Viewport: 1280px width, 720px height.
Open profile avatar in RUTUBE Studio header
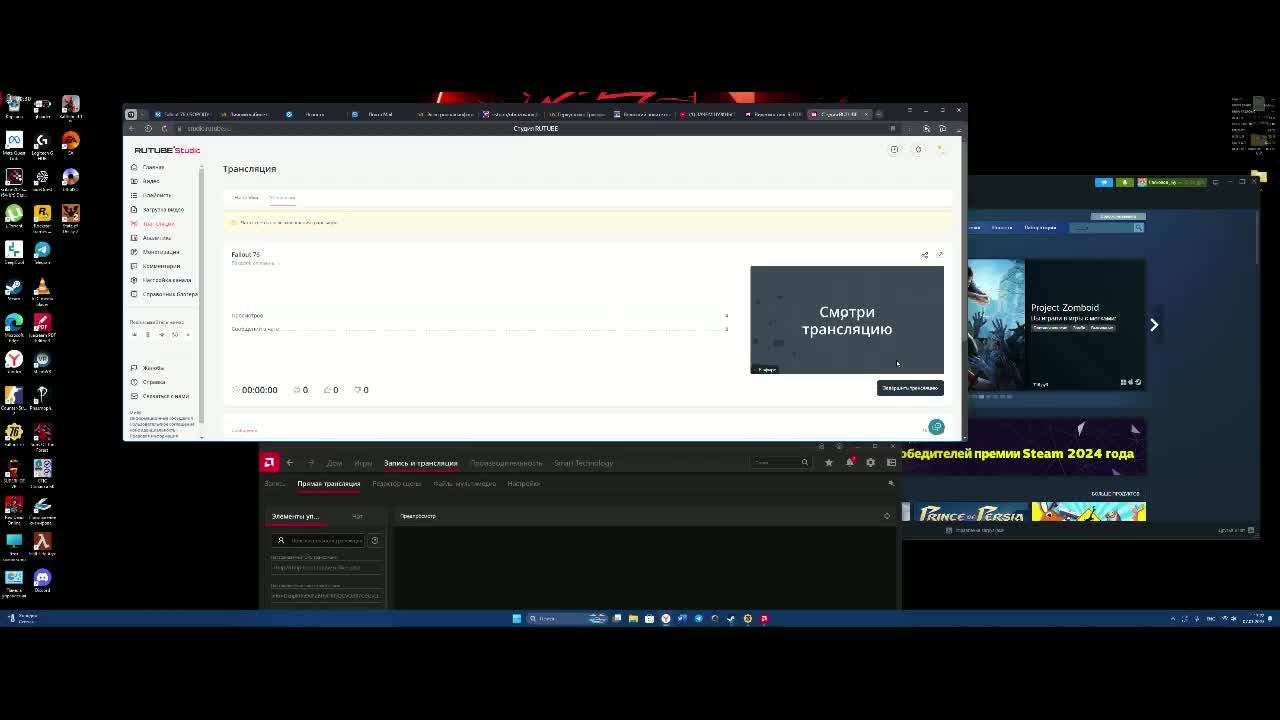(940, 150)
